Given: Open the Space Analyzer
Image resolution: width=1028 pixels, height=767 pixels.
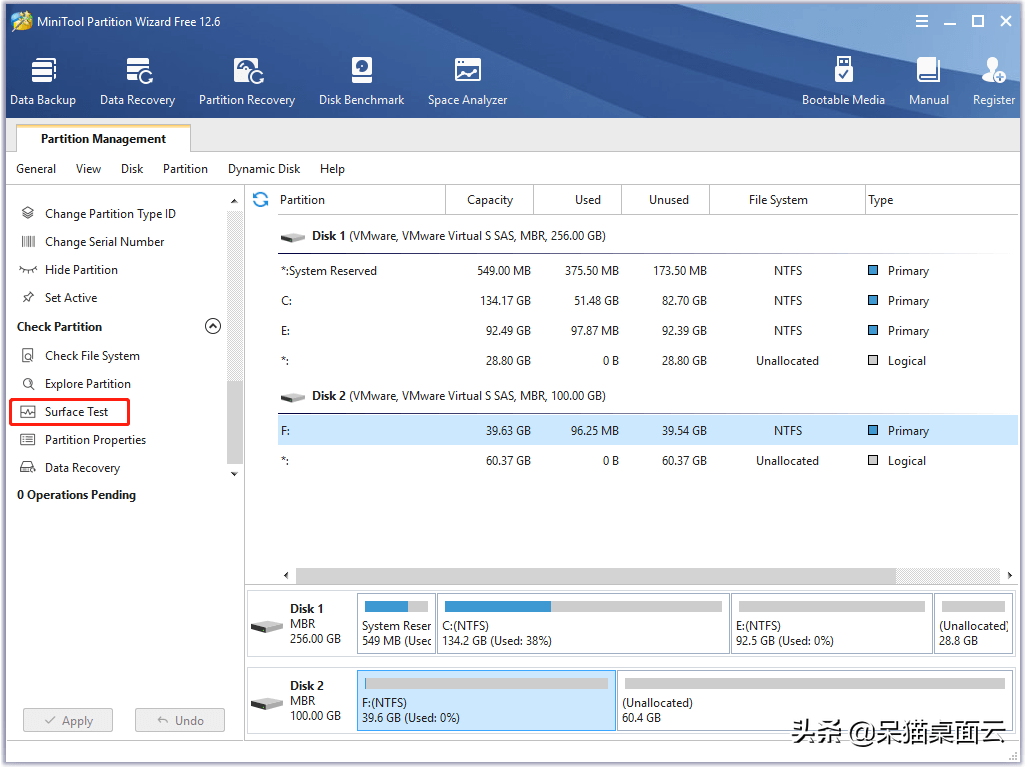Looking at the screenshot, I should (467, 81).
